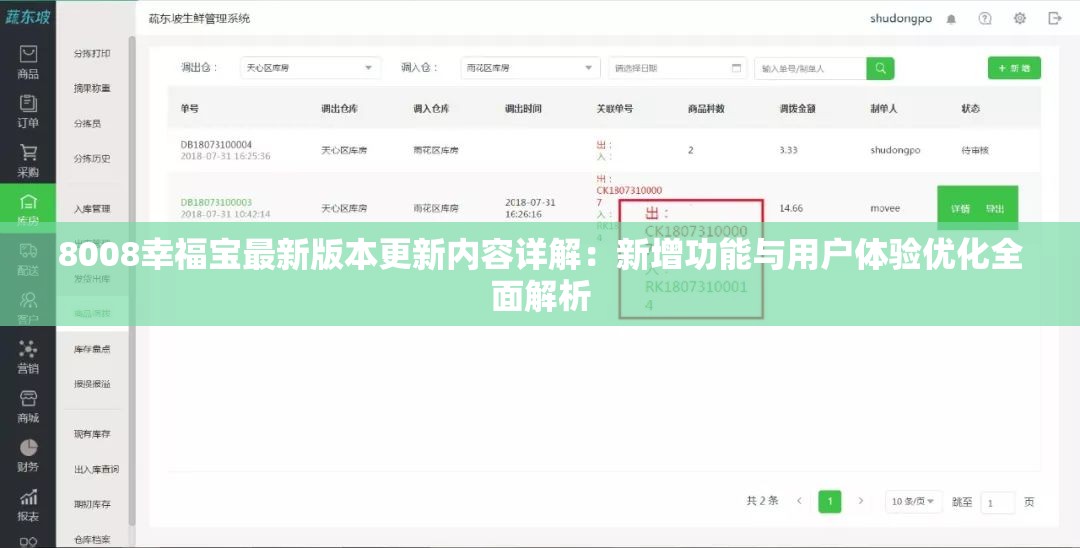Open the 商城 store section

tap(28, 406)
